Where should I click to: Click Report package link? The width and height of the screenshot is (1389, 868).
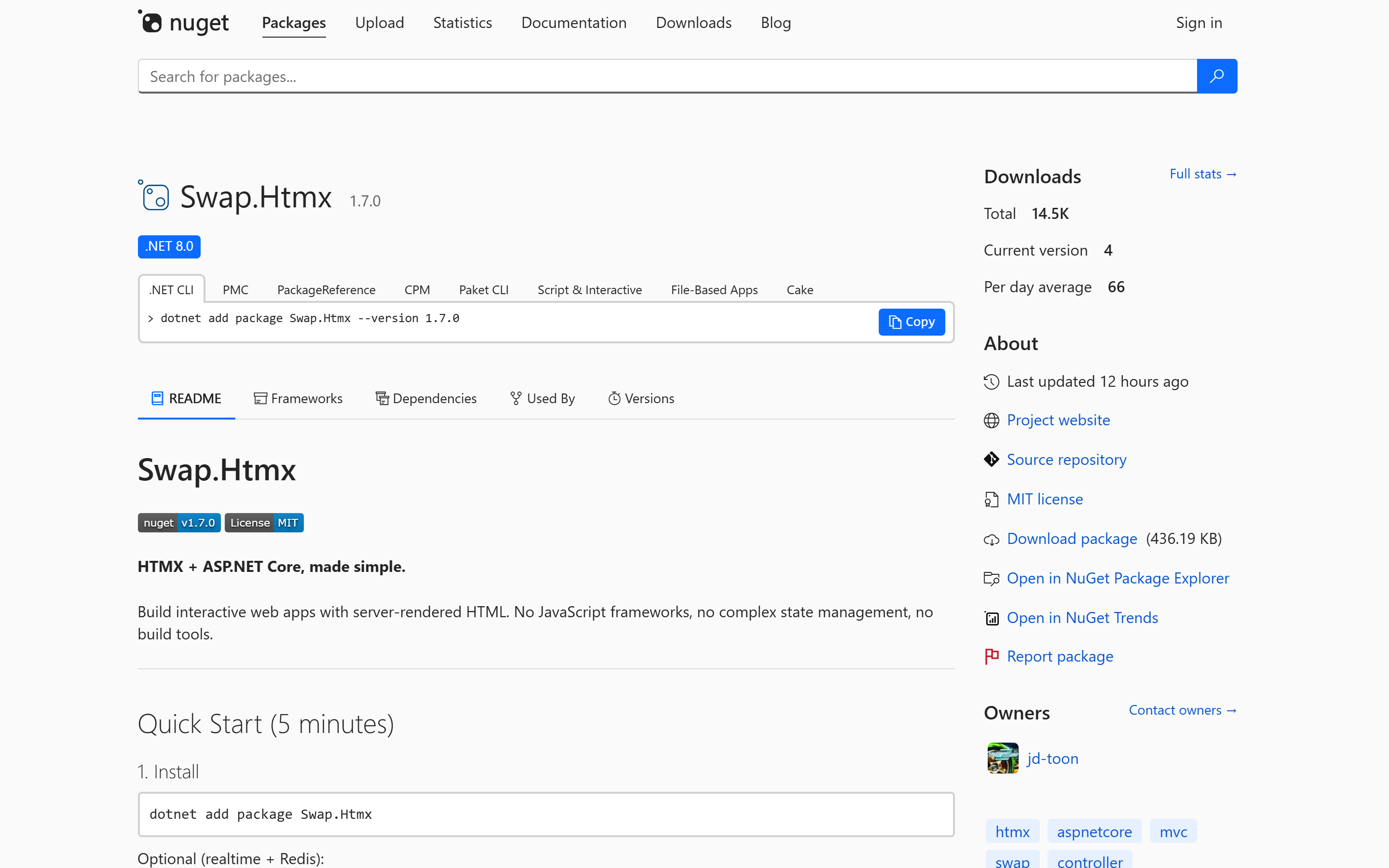point(1060,657)
